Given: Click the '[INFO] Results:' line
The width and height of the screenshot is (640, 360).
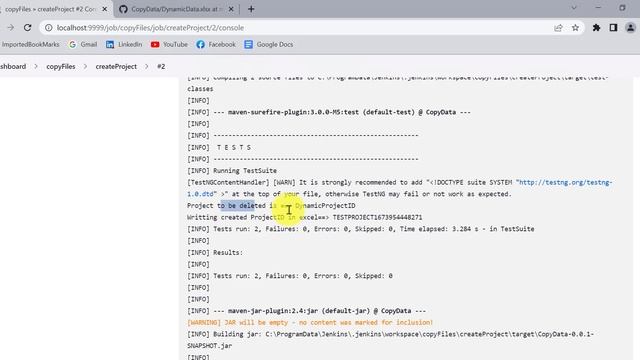Looking at the screenshot, I should tap(215, 253).
